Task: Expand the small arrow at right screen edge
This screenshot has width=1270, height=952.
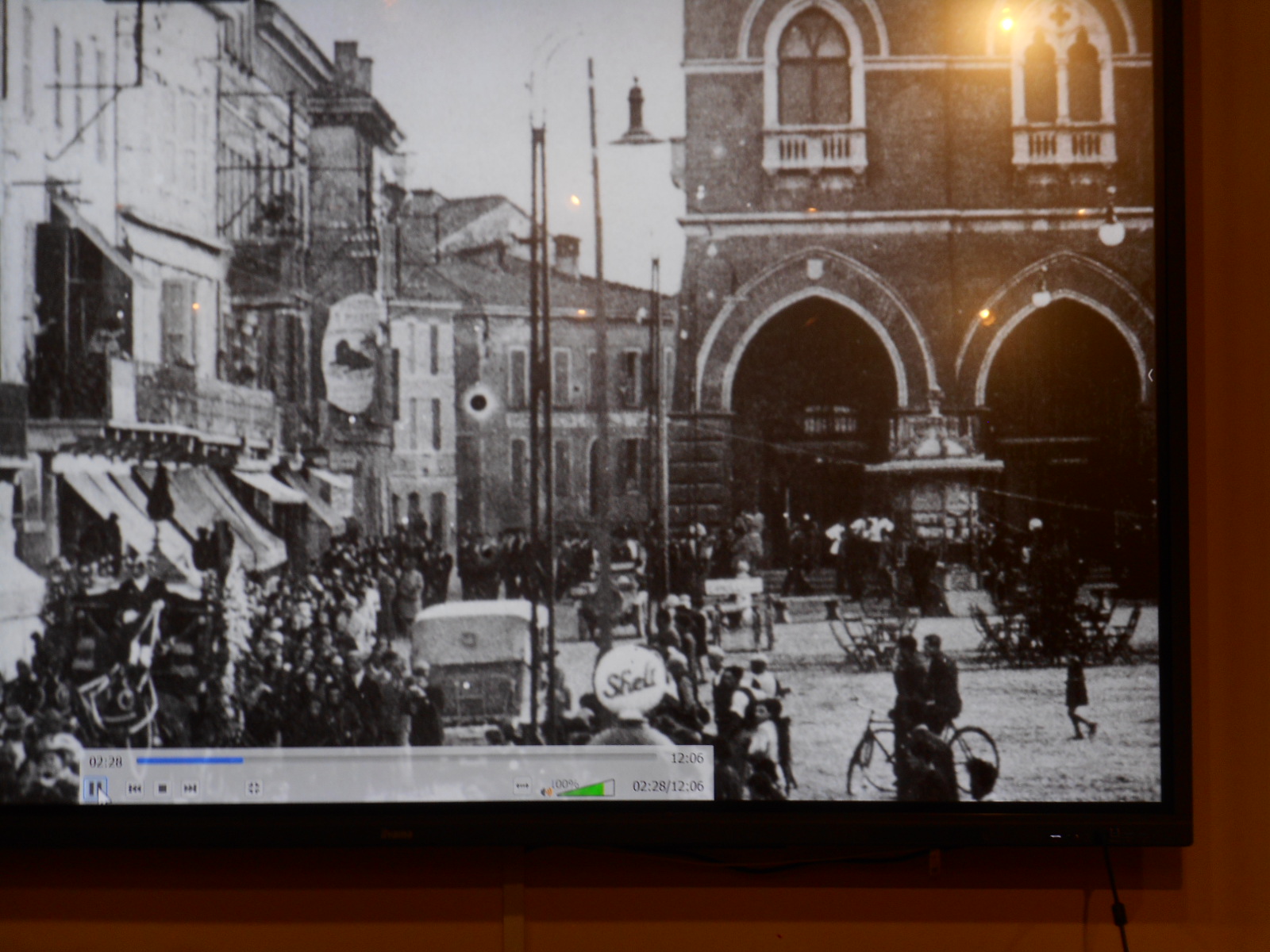Action: 1150,375
